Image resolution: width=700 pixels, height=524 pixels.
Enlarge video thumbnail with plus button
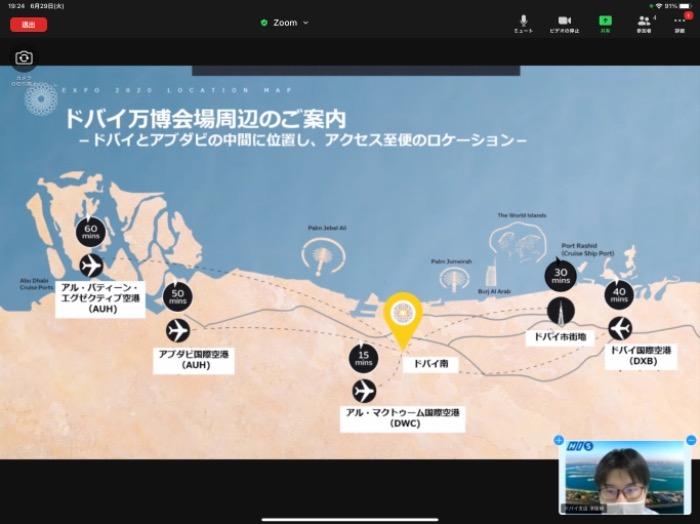pos(559,441)
